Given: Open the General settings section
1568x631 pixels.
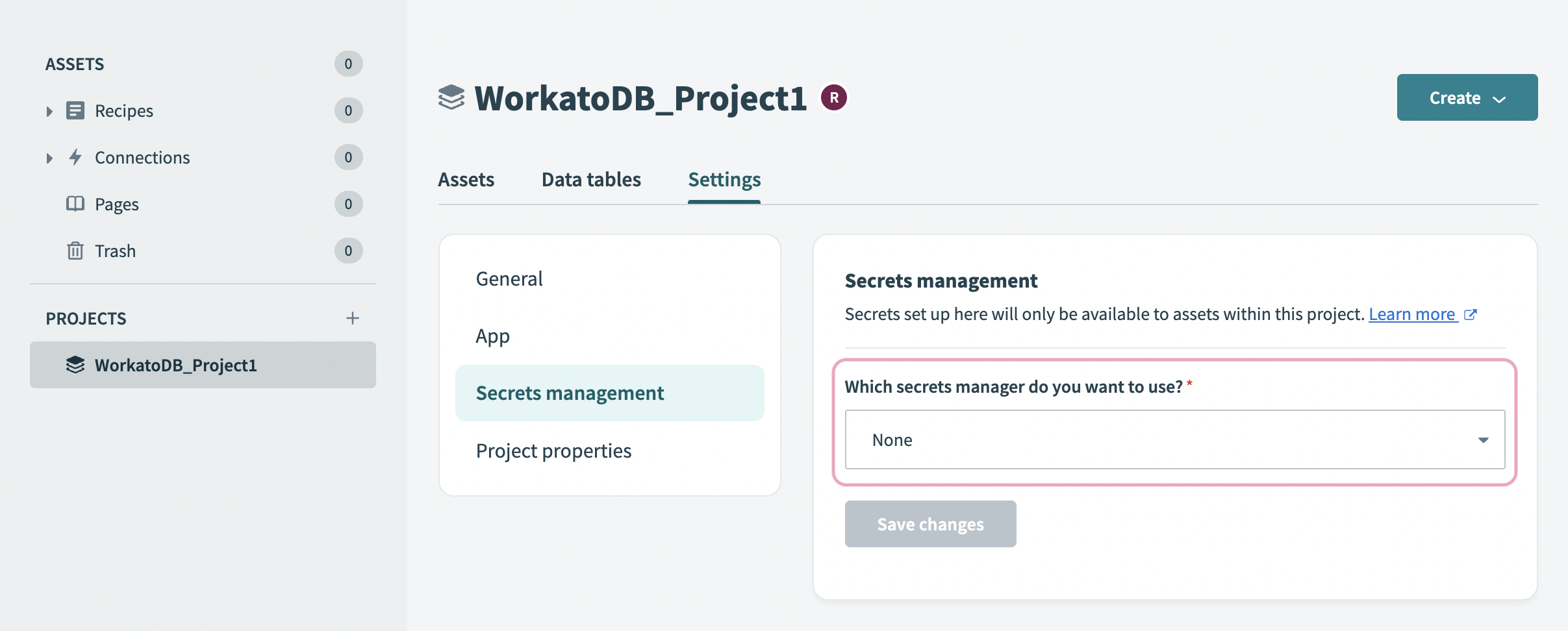Looking at the screenshot, I should pyautogui.click(x=509, y=278).
